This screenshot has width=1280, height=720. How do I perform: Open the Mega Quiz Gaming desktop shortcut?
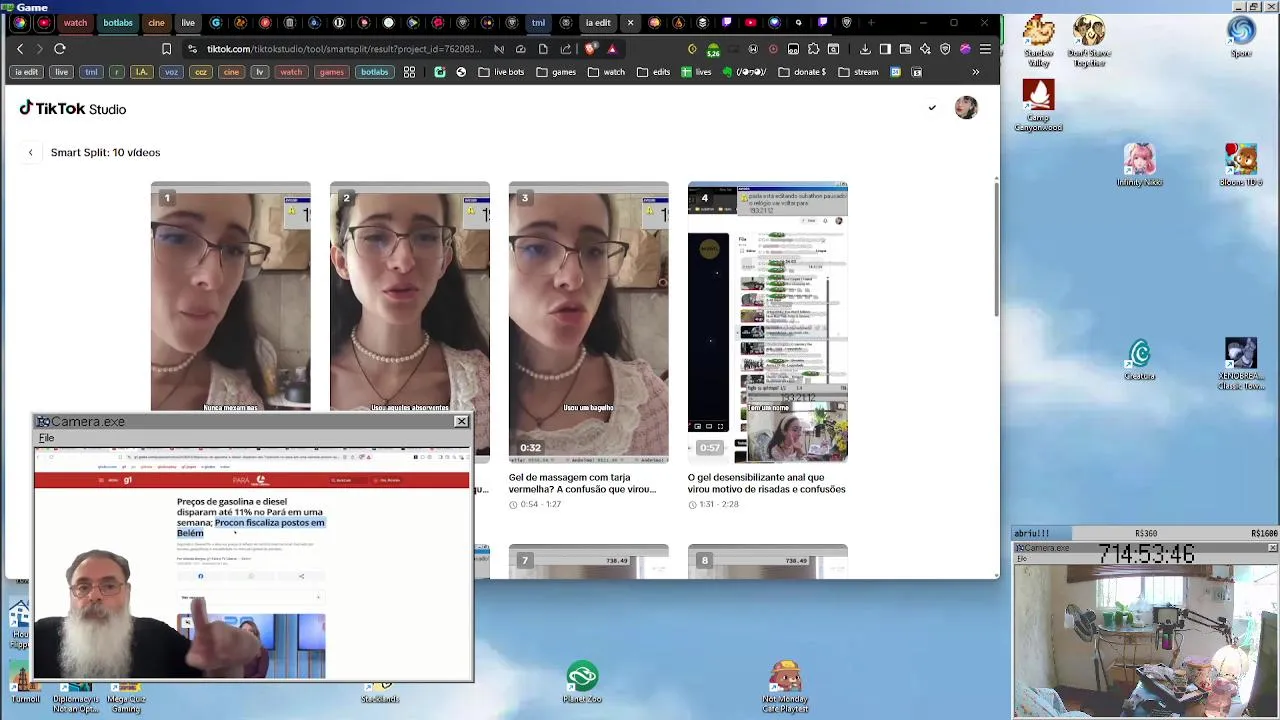pos(126,699)
